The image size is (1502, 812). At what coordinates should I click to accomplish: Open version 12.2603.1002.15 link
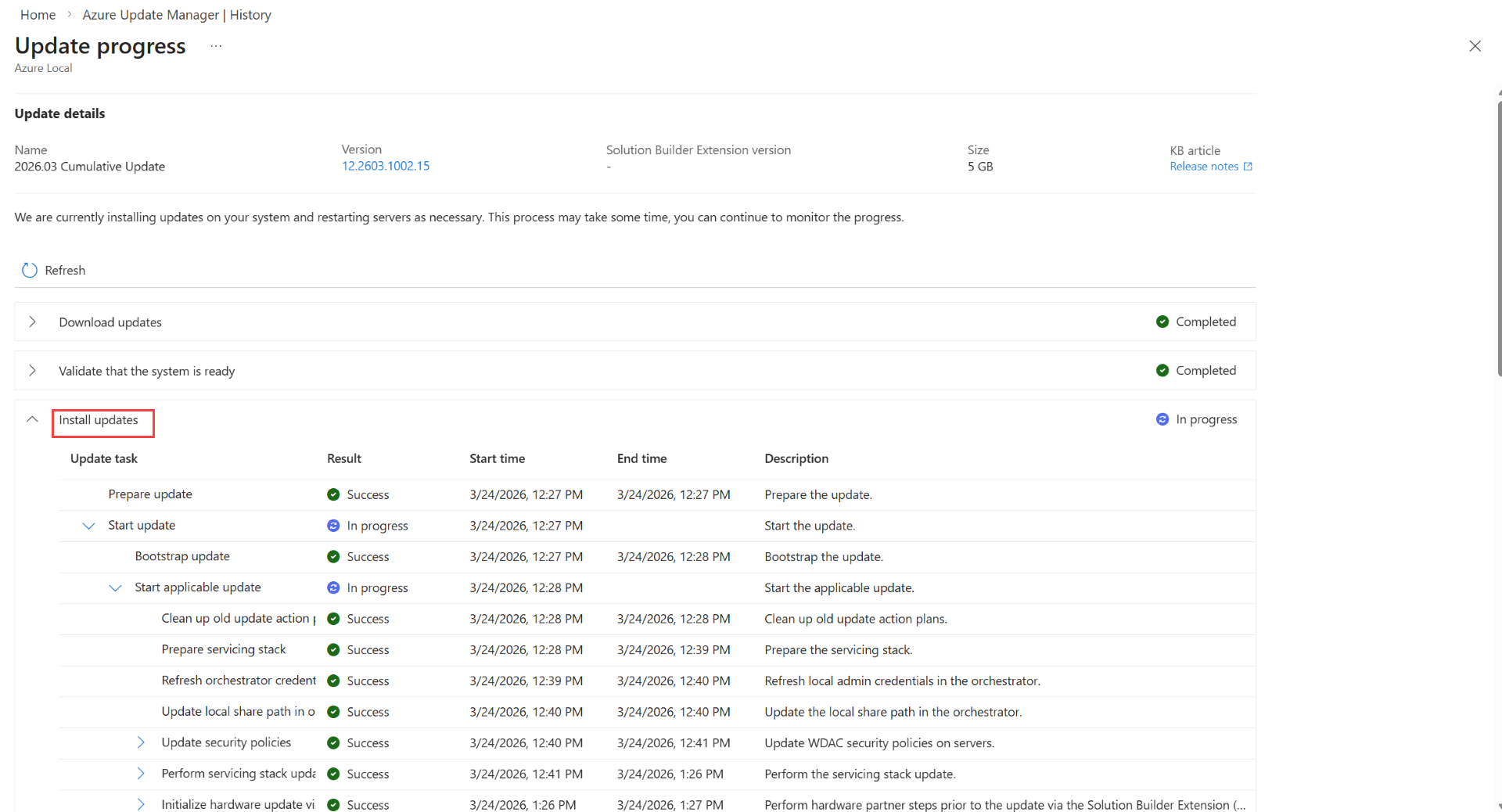tap(386, 166)
